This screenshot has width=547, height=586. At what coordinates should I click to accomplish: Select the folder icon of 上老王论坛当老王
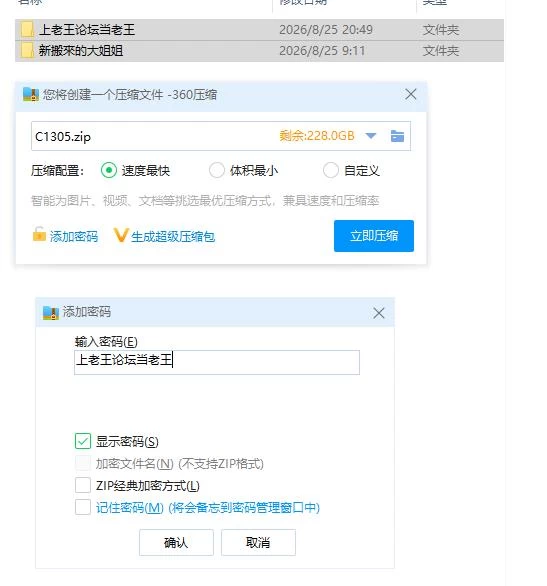click(27, 30)
